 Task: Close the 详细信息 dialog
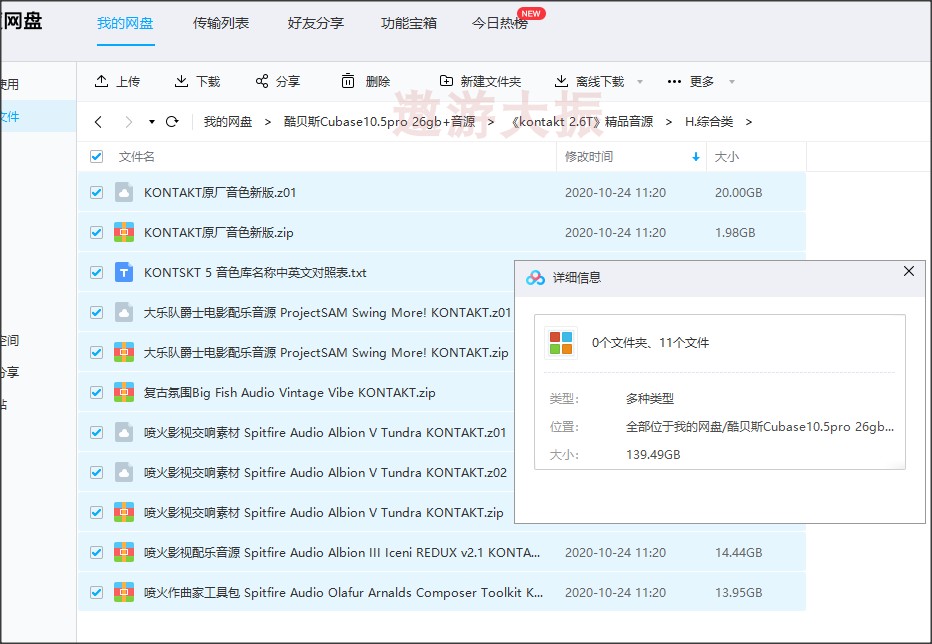(x=909, y=271)
